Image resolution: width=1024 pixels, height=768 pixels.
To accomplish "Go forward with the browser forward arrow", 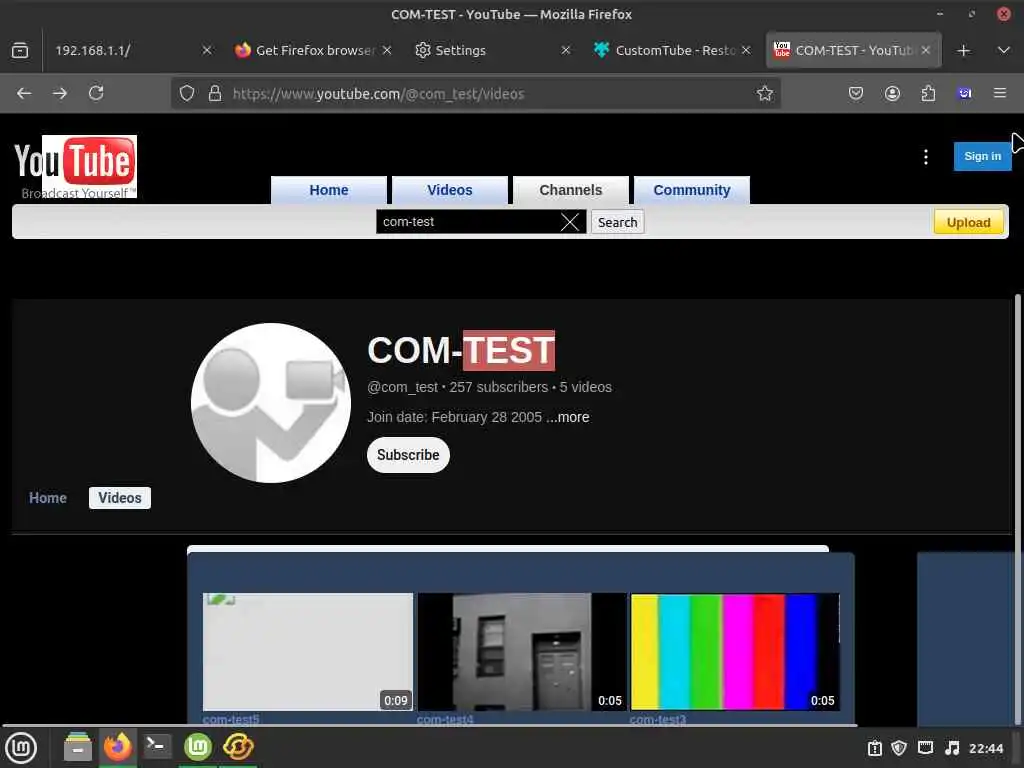I will click(60, 93).
